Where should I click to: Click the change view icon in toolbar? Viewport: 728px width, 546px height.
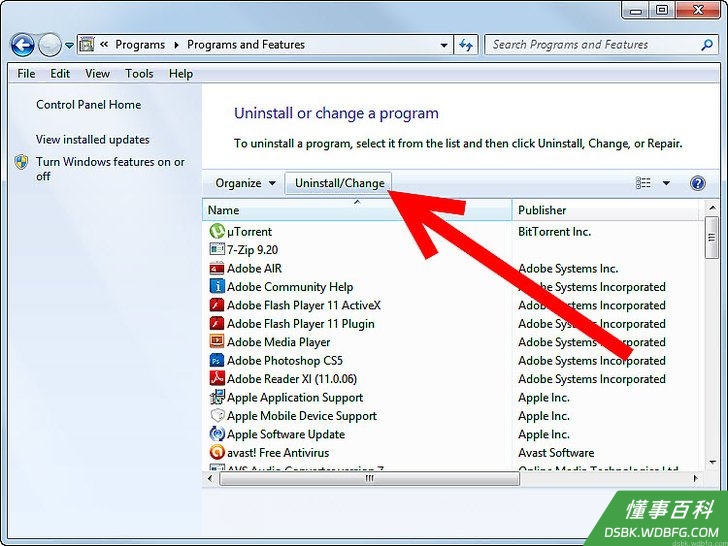[x=643, y=183]
